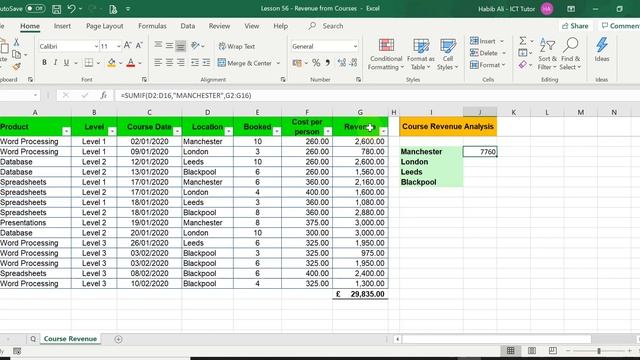
Task: Open the number format General dropdown
Action: pyautogui.click(x=355, y=47)
